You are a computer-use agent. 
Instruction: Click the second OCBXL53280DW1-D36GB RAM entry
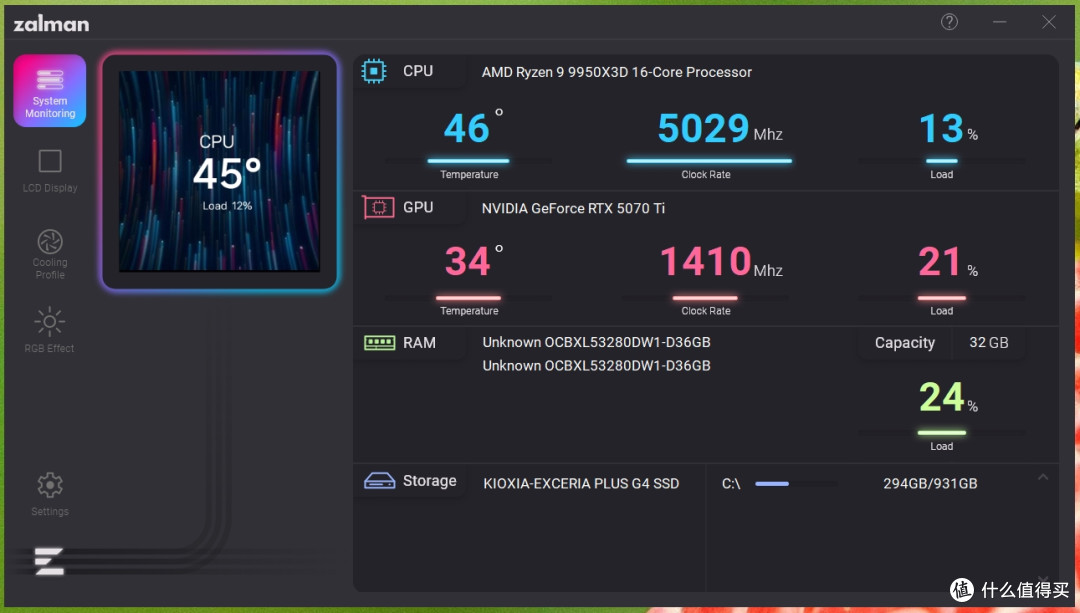coord(596,366)
